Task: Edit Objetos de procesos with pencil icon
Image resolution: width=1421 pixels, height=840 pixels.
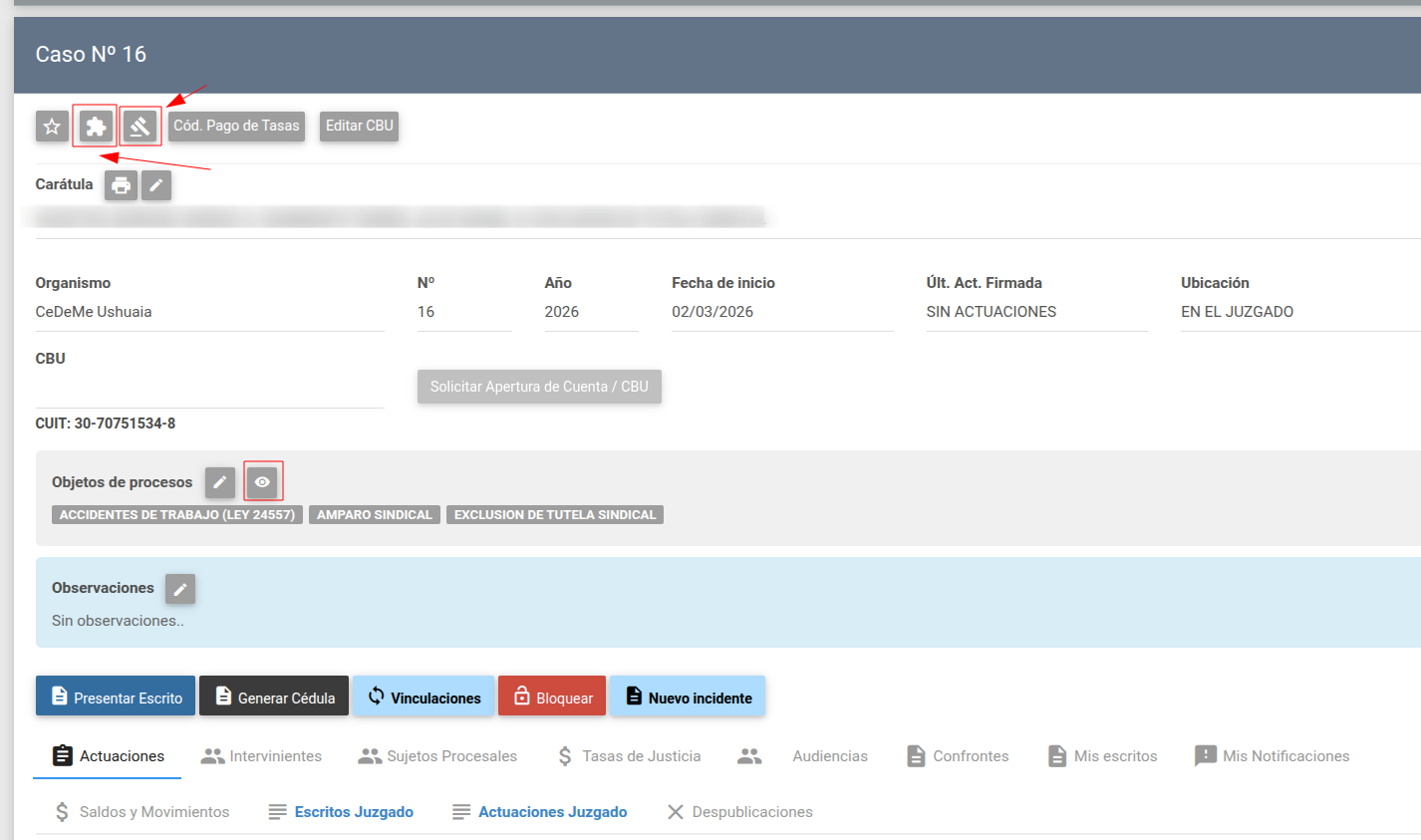Action: coord(220,482)
